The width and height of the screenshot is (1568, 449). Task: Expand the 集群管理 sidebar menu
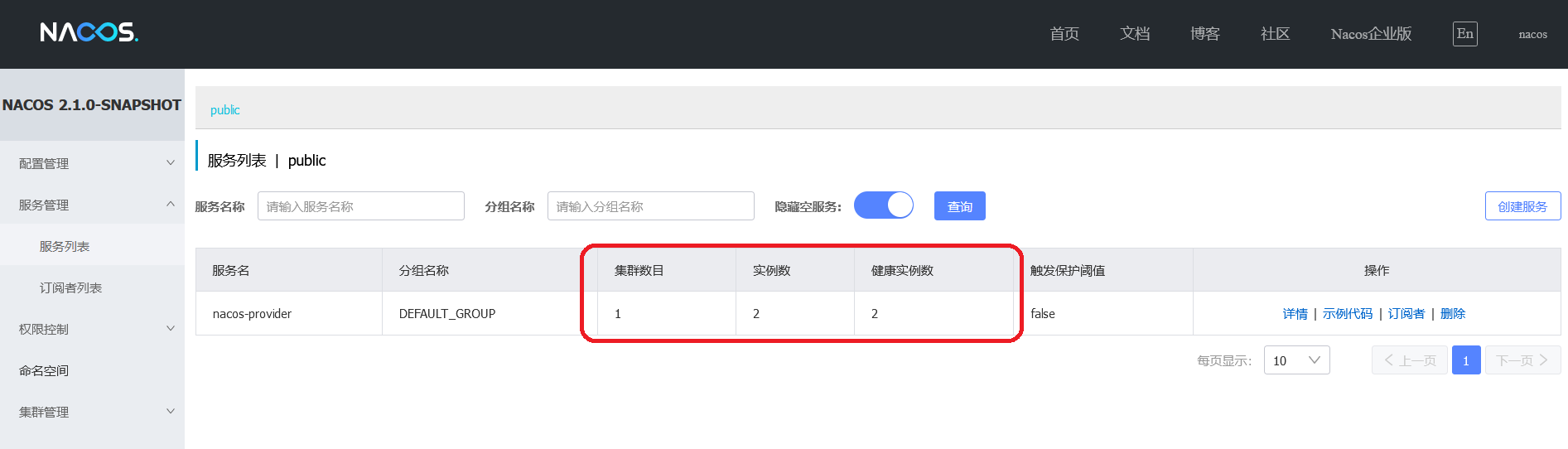92,412
